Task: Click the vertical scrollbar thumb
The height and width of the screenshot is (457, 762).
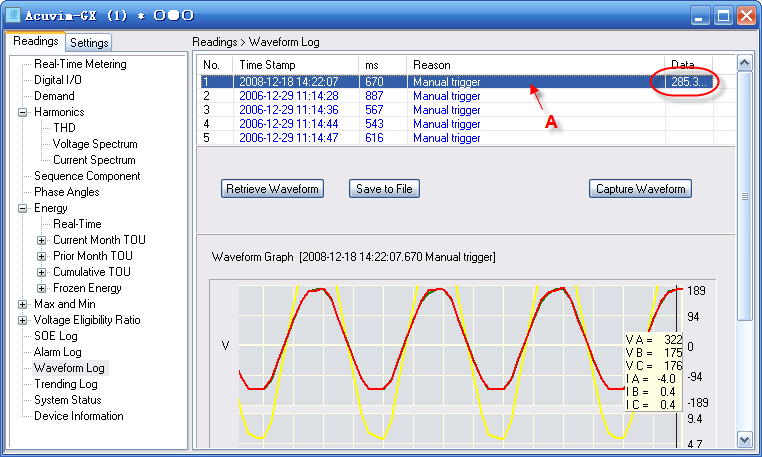Action: (745, 196)
